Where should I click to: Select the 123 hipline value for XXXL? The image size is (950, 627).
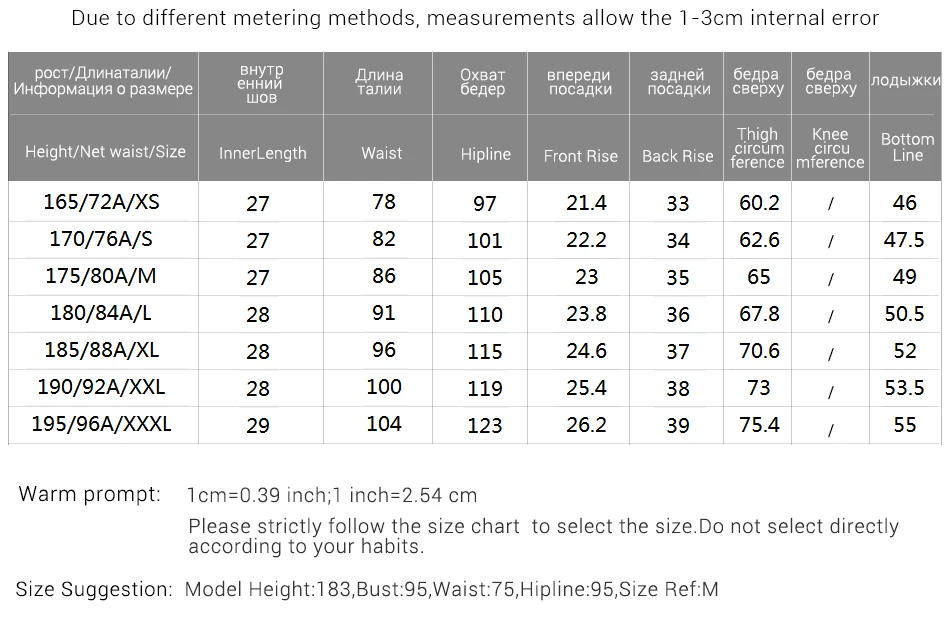[485, 425]
